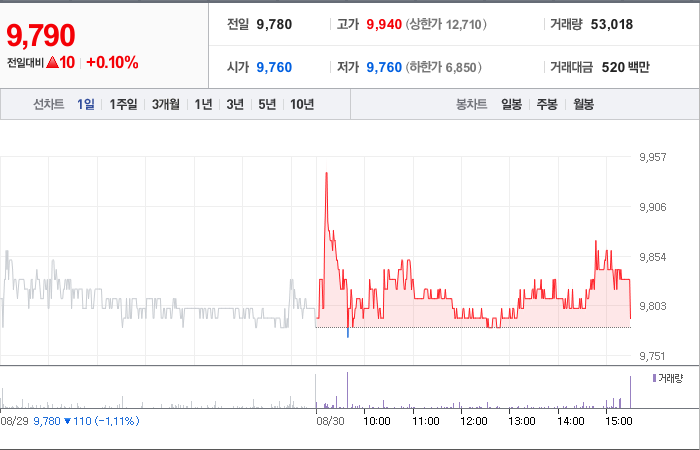Click the 10:00 time axis label
The width and height of the screenshot is (700, 450).
point(377,421)
